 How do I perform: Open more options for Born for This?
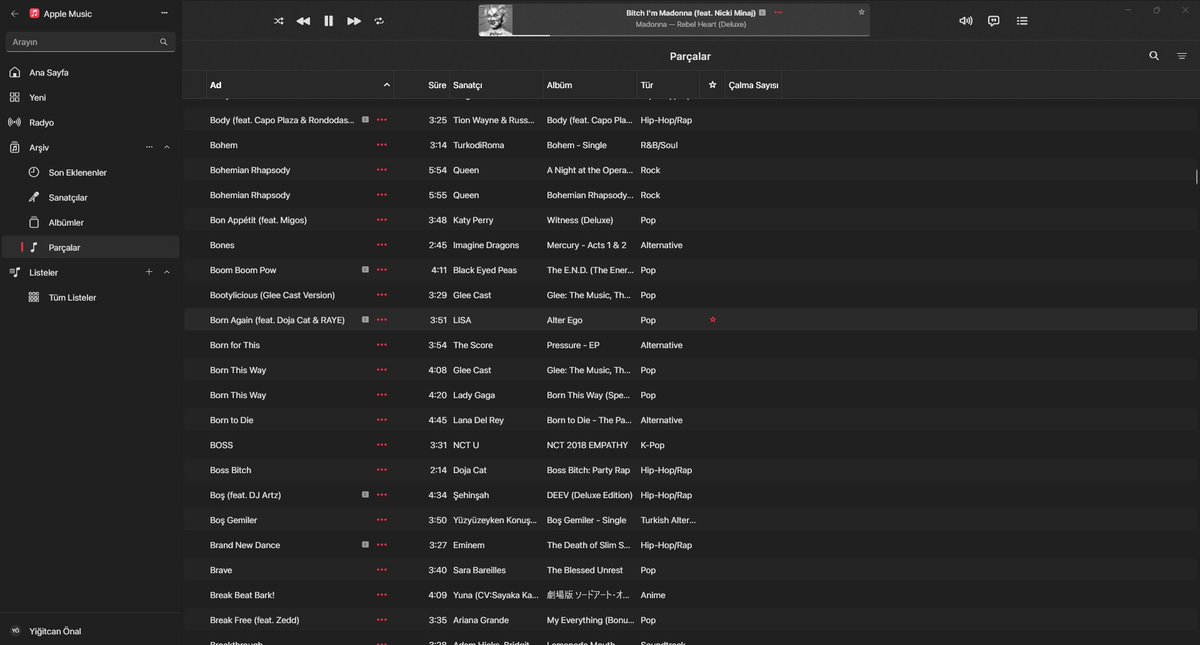pyautogui.click(x=381, y=345)
